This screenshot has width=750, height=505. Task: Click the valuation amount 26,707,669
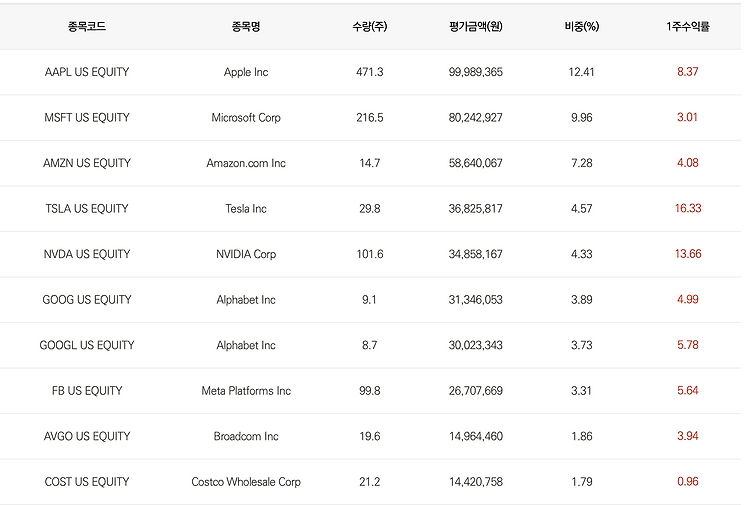tap(475, 391)
